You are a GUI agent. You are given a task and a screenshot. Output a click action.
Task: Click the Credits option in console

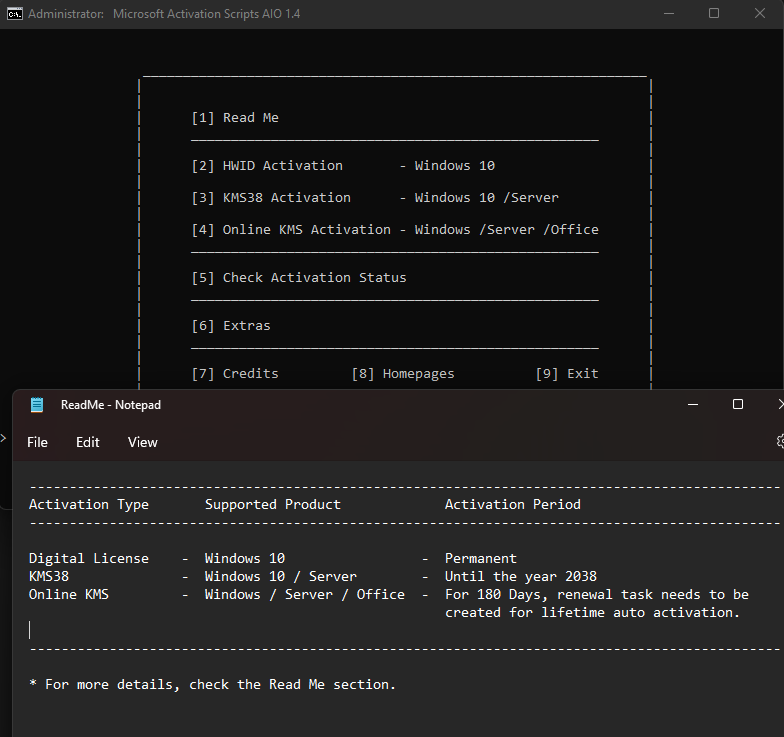(x=235, y=374)
